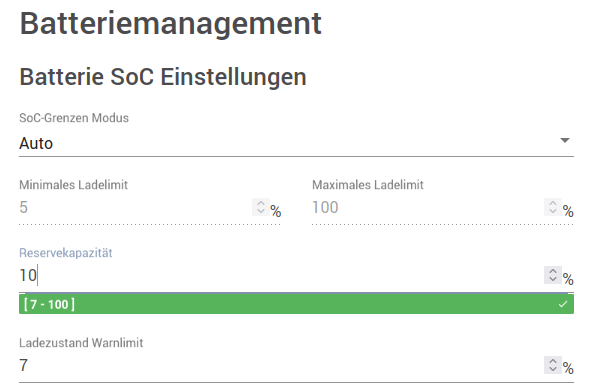Click the SoC-Grenzen Modus label
The width and height of the screenshot is (595, 383).
pyautogui.click(x=74, y=118)
